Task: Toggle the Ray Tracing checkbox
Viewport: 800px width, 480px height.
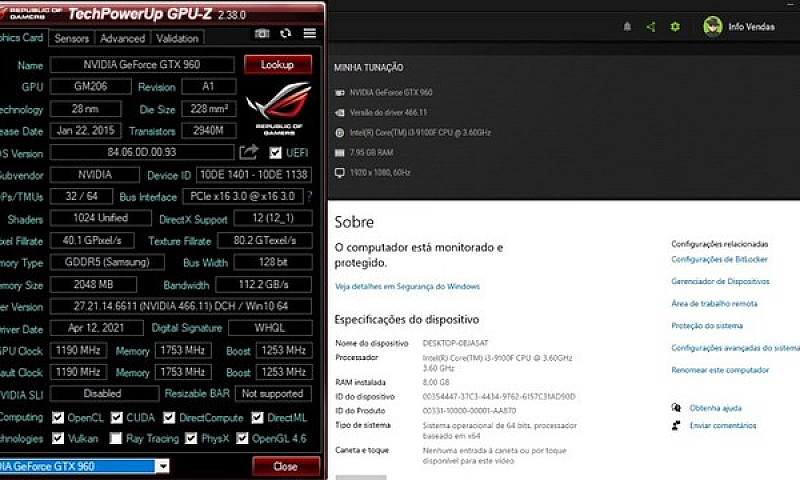Action: point(116,438)
